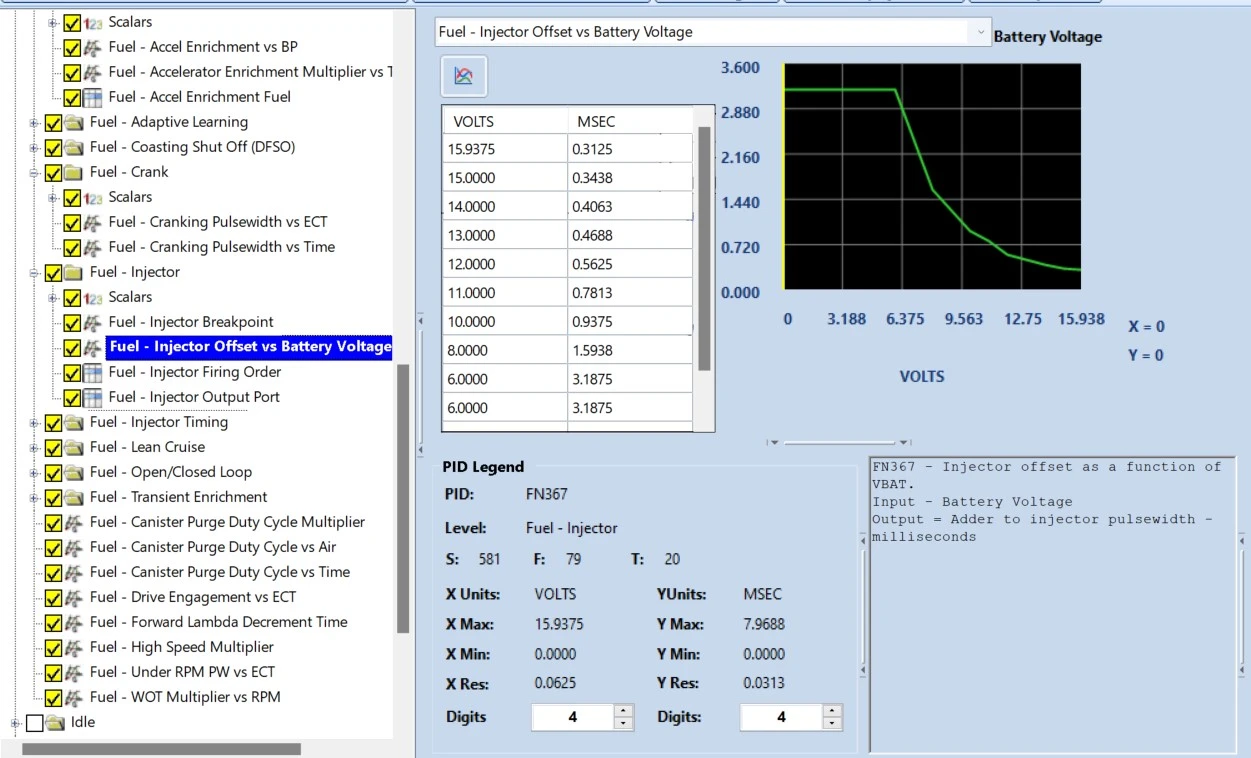Select Fuel - Injector Output Port tree item
This screenshot has height=758, width=1251.
coord(194,397)
